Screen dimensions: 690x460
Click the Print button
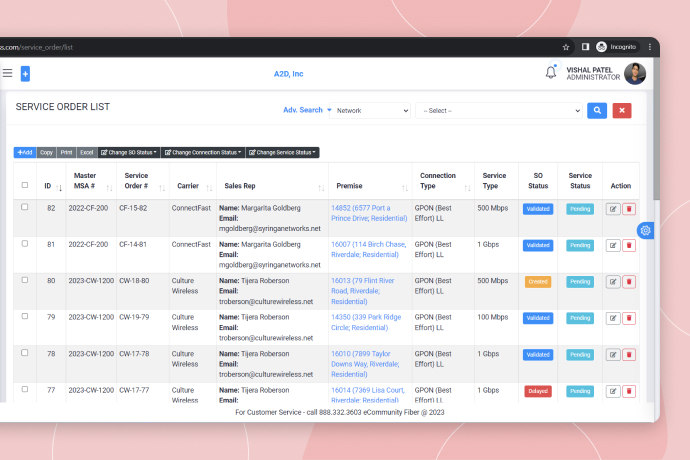[66, 152]
